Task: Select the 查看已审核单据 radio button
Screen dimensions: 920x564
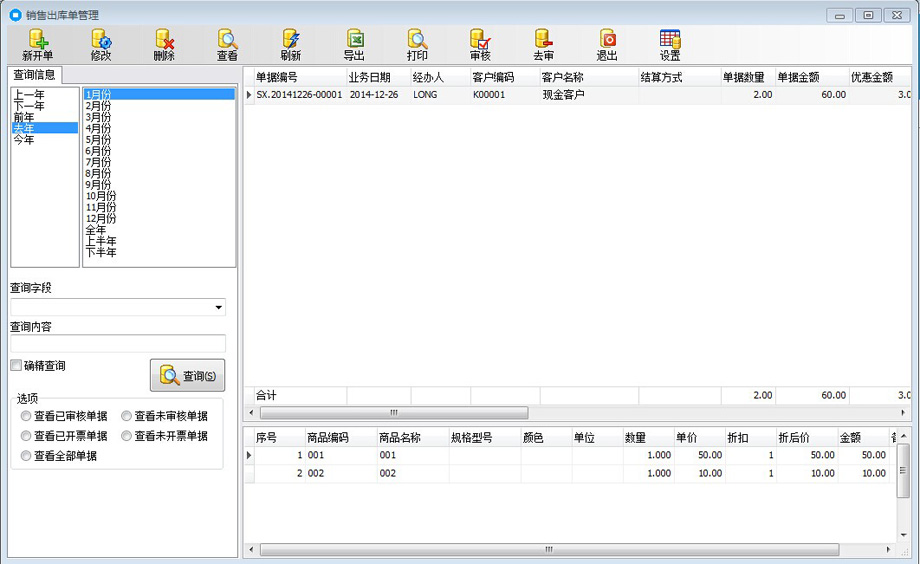Action: click(x=26, y=416)
